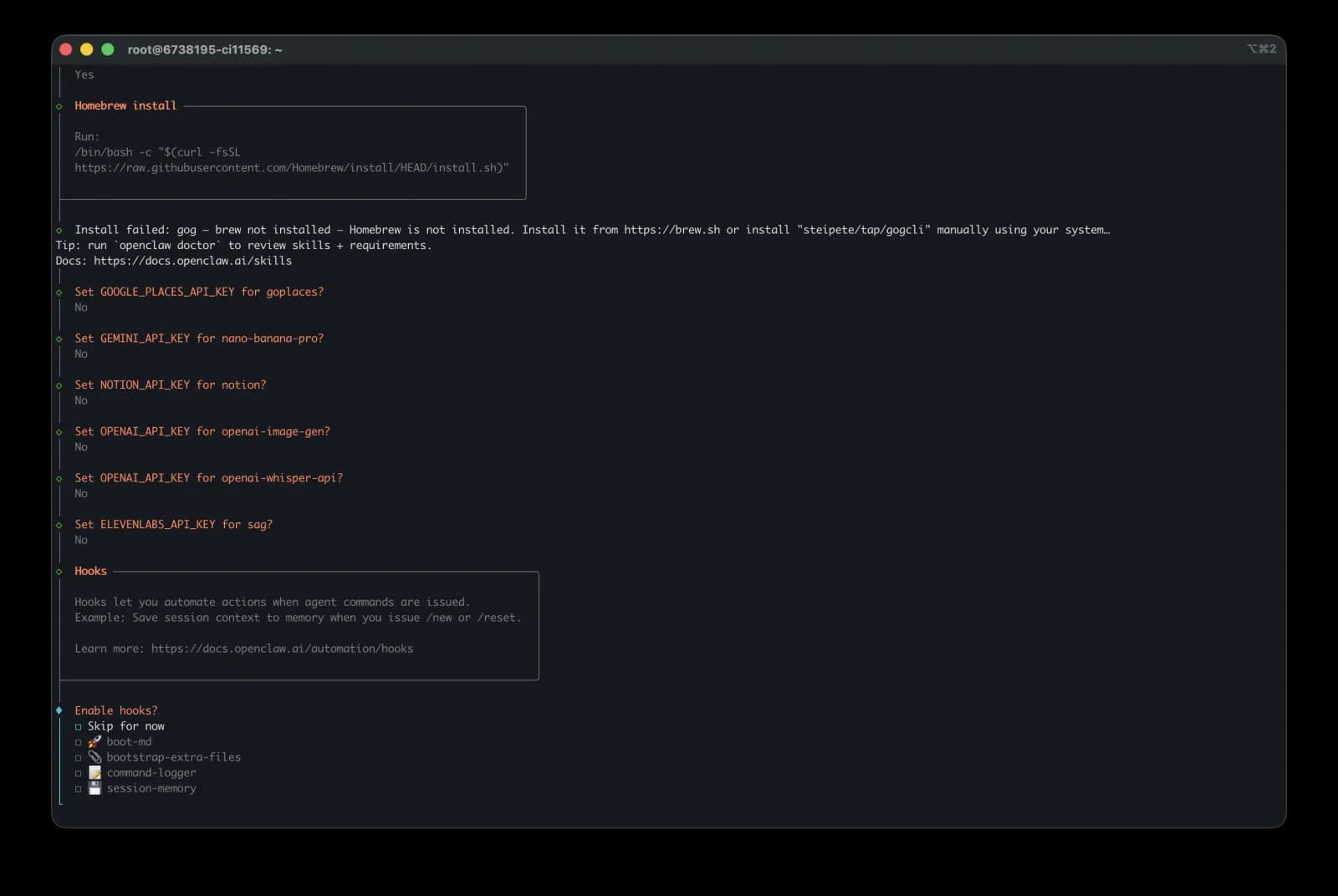Click the 'Homebrew install' heading
Viewport: 1338px width, 896px height.
click(125, 105)
